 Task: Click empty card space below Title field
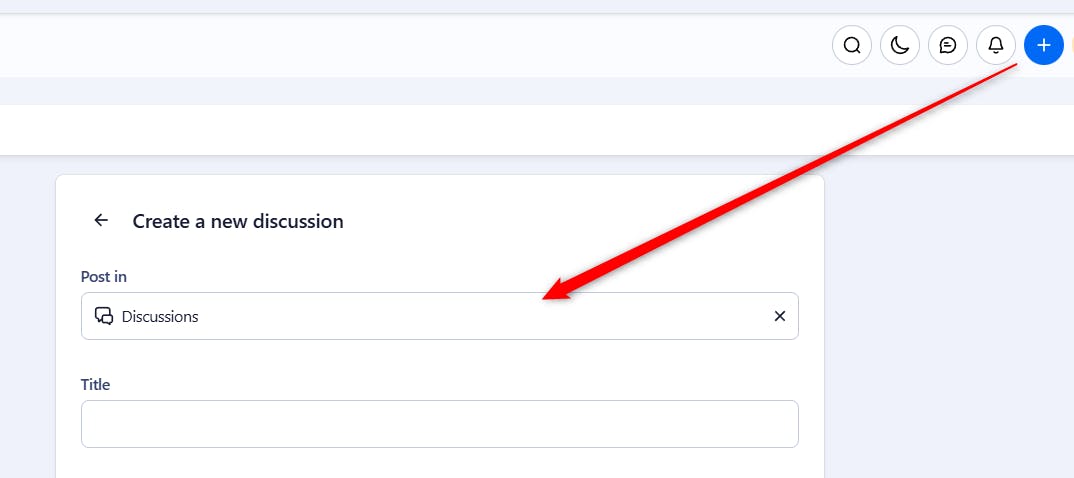pyautogui.click(x=440, y=465)
